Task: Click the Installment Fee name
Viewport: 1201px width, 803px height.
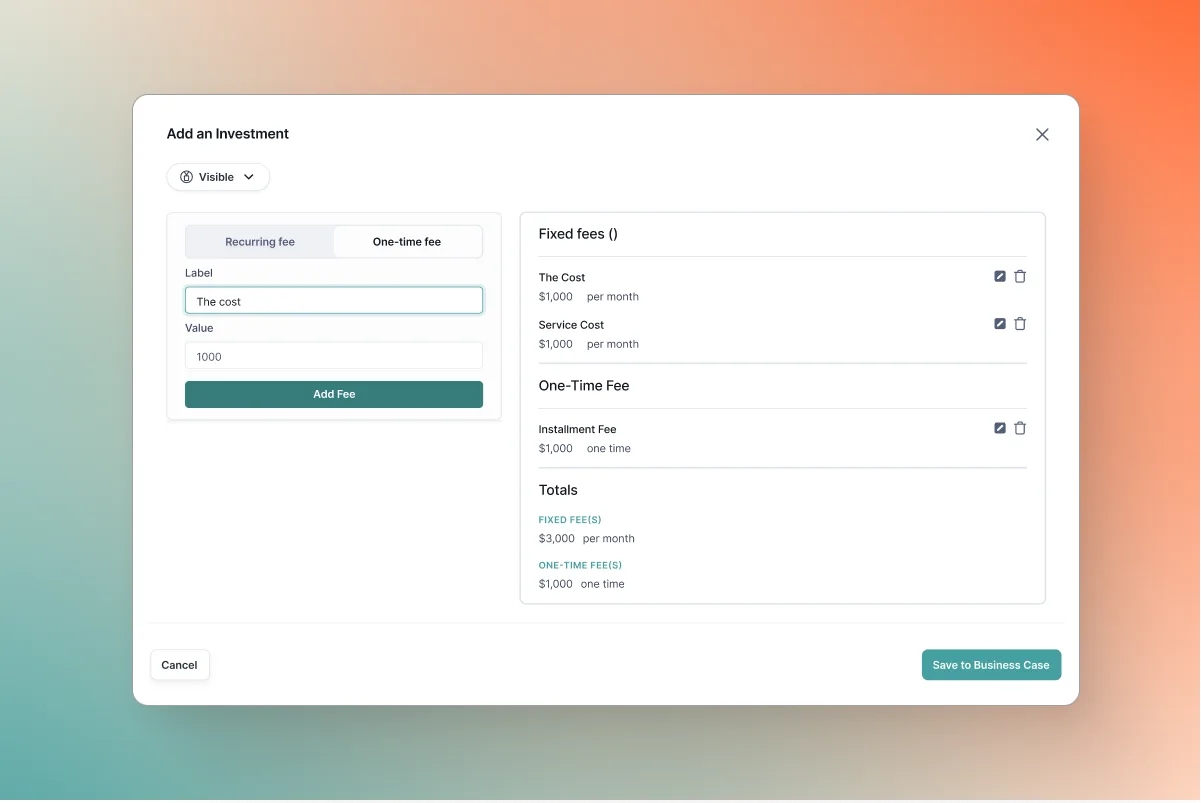Action: (577, 429)
